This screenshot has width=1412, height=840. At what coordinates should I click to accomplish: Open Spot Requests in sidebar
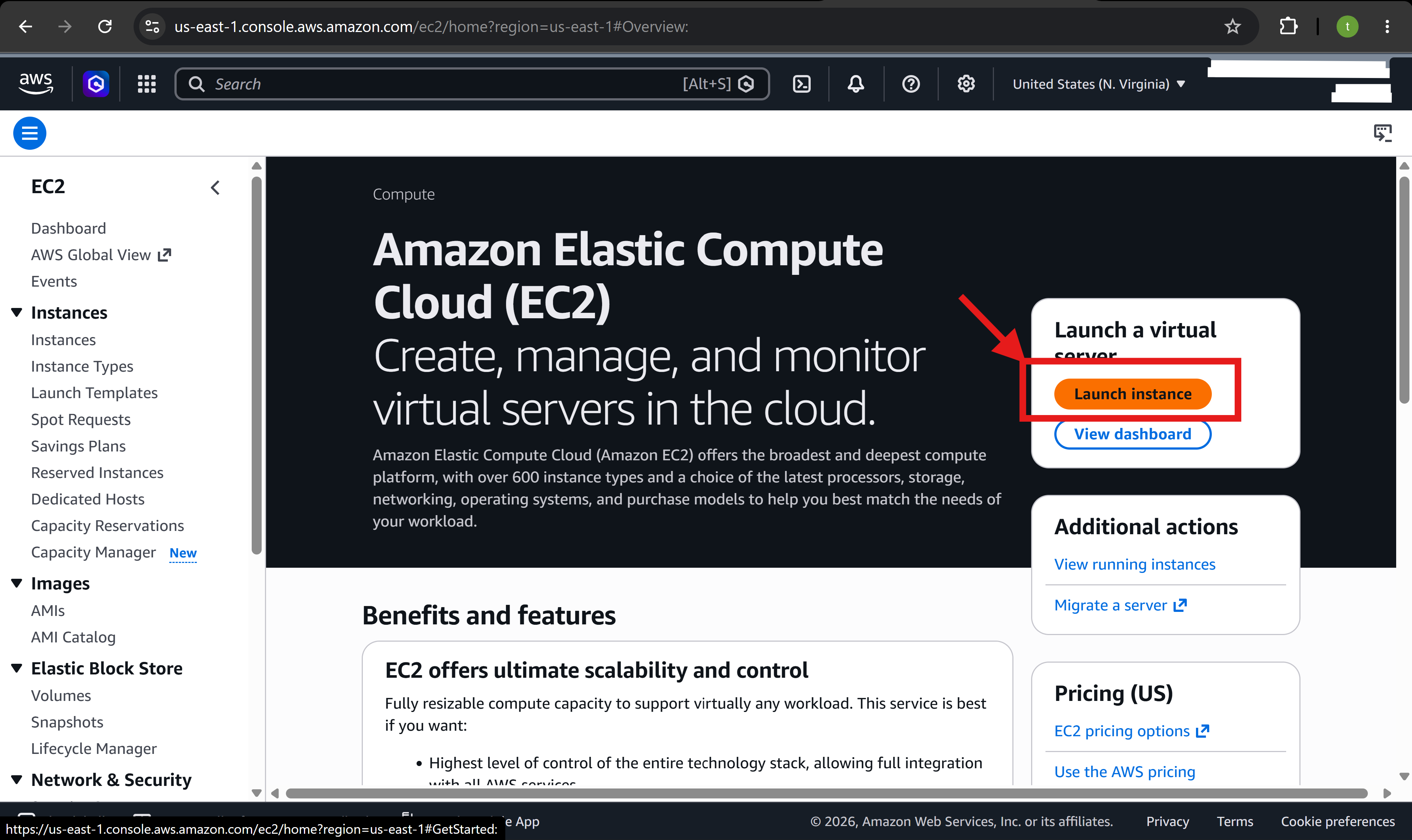click(x=81, y=419)
